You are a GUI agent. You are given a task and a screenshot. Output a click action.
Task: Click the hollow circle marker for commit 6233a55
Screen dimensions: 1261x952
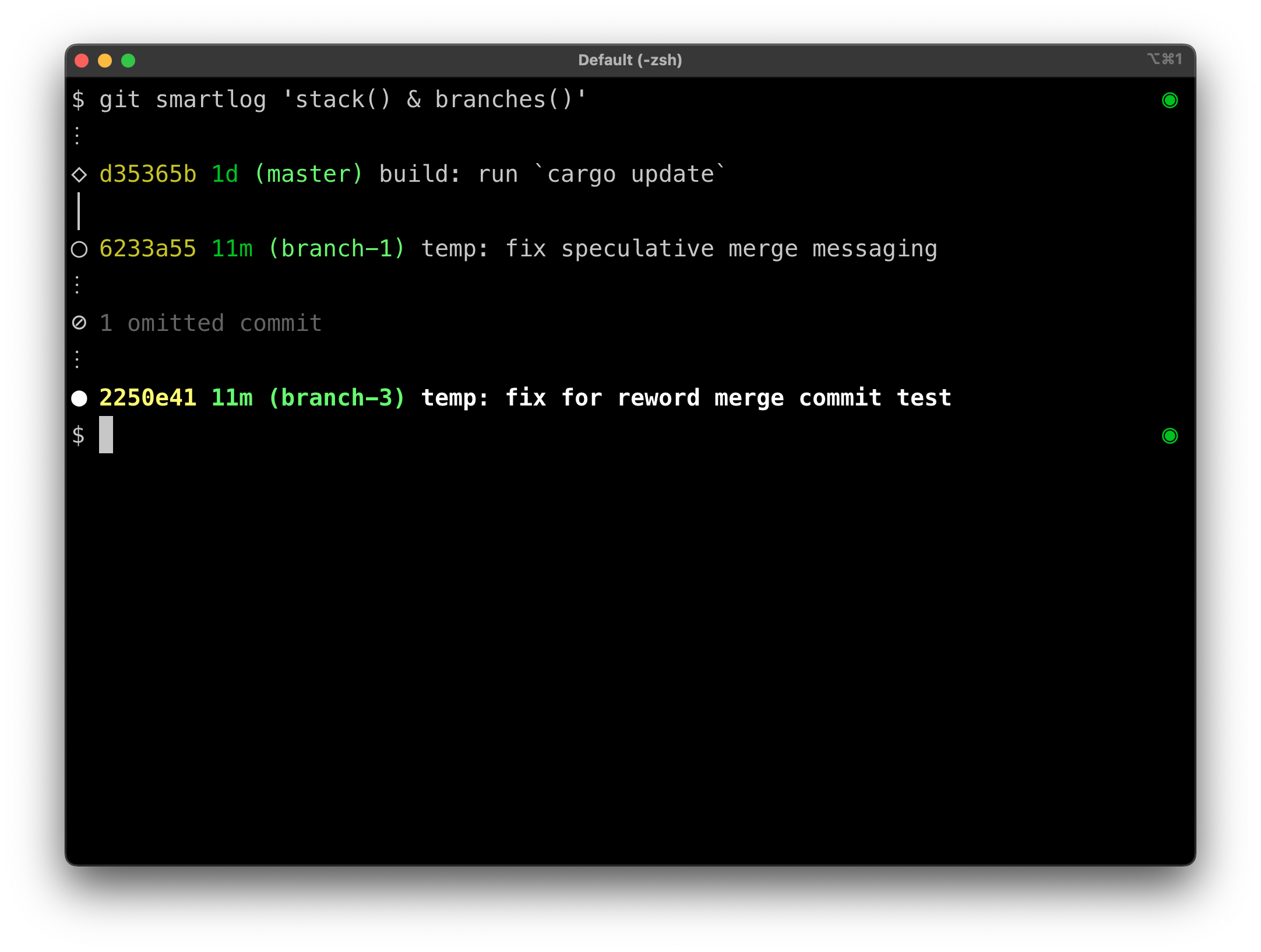pos(79,249)
